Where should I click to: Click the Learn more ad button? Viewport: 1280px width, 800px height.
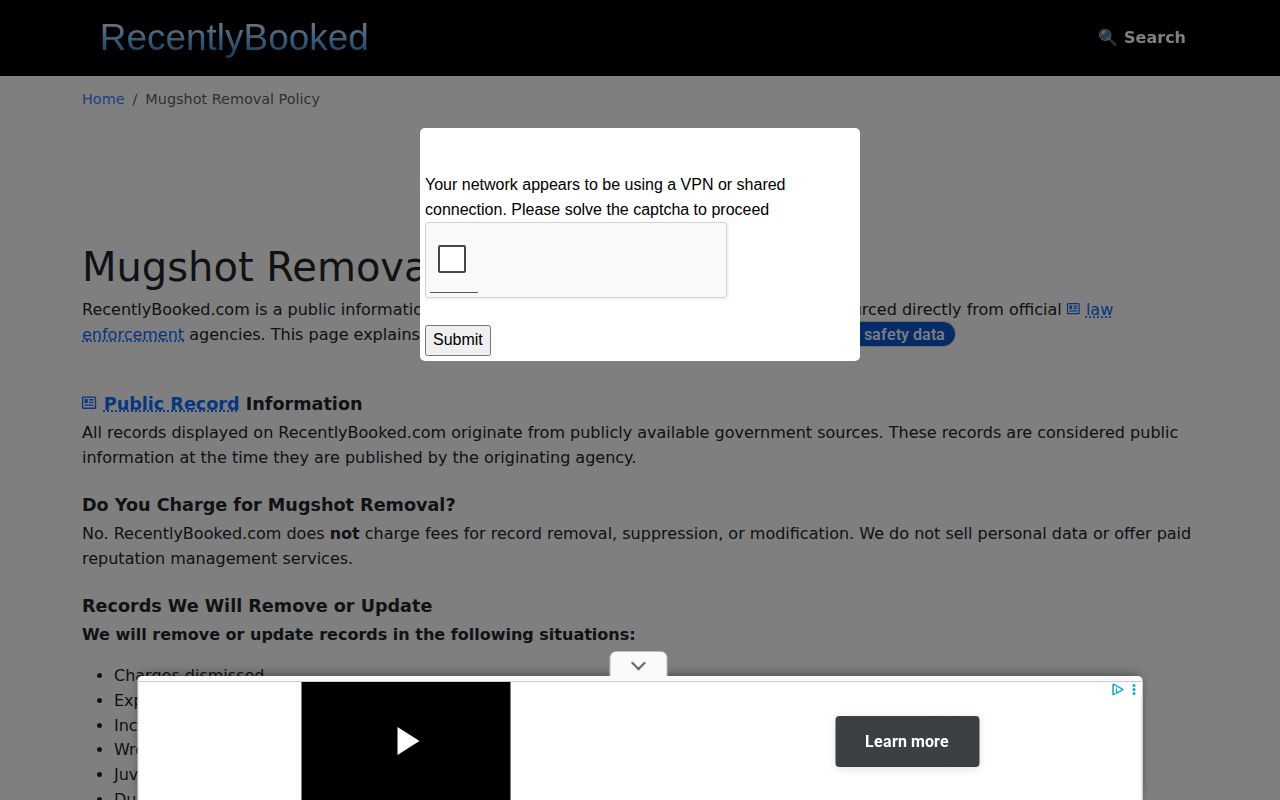(907, 741)
